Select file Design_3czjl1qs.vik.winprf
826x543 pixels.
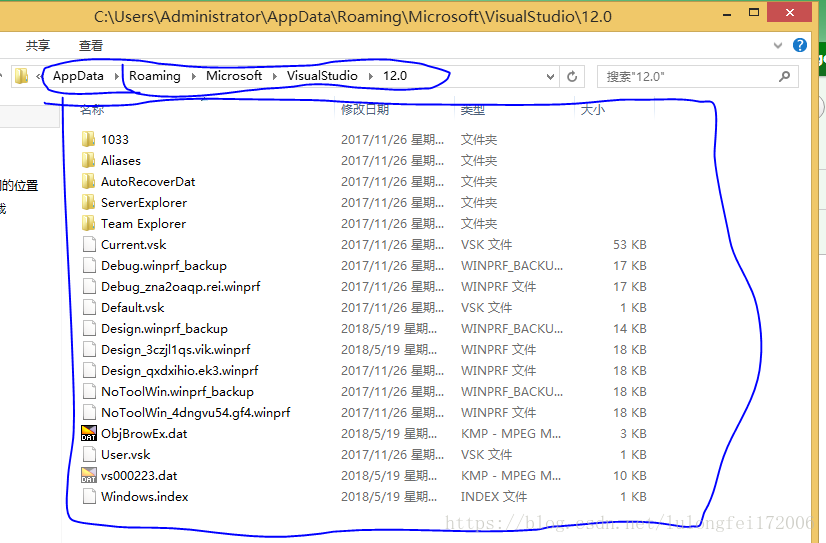pyautogui.click(x=175, y=350)
